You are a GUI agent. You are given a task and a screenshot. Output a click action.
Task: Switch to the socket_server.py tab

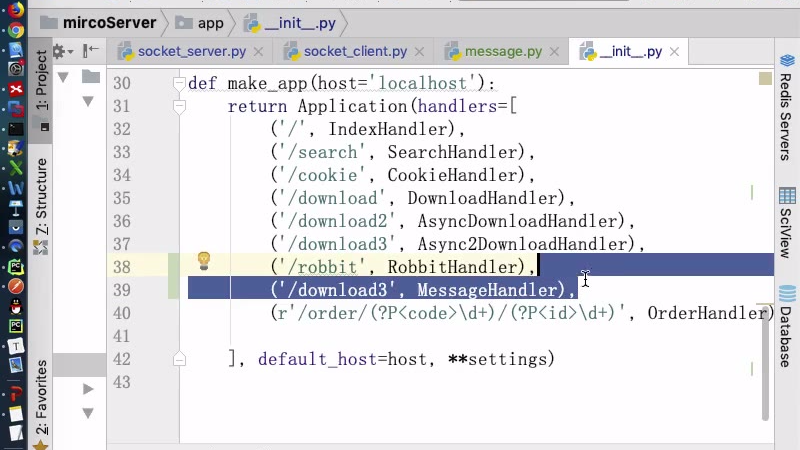click(190, 51)
